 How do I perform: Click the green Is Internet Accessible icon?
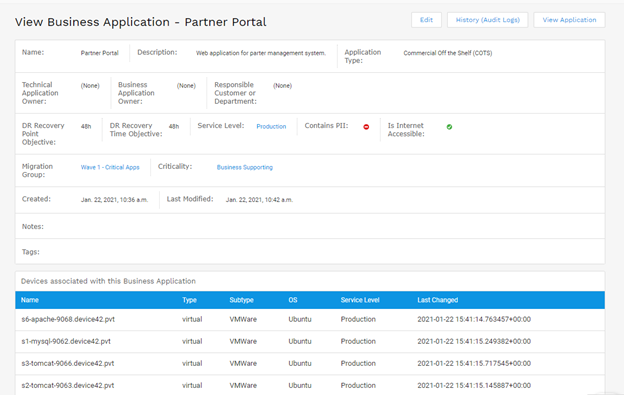click(x=449, y=127)
